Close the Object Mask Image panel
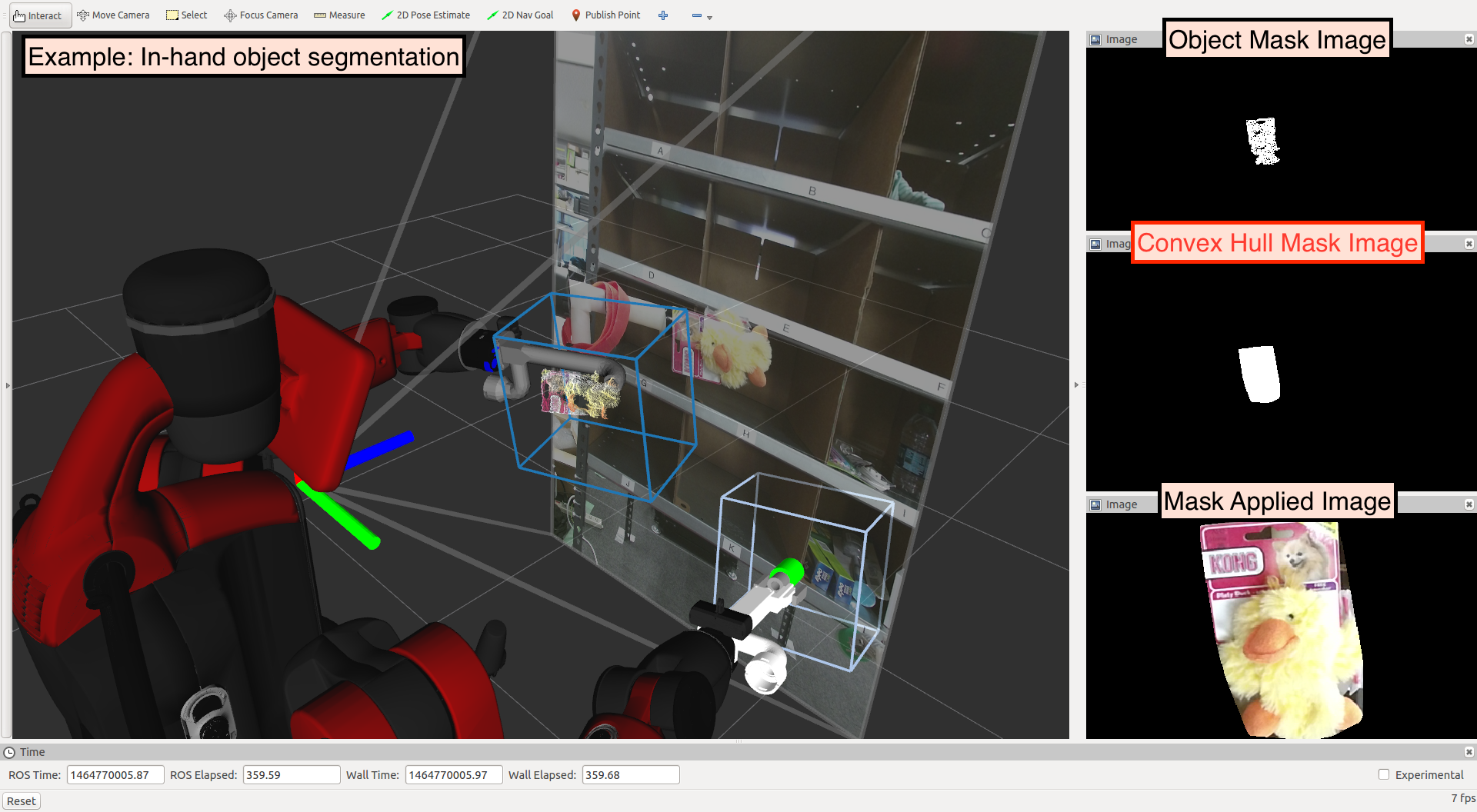The height and width of the screenshot is (812, 1477). click(x=1469, y=39)
